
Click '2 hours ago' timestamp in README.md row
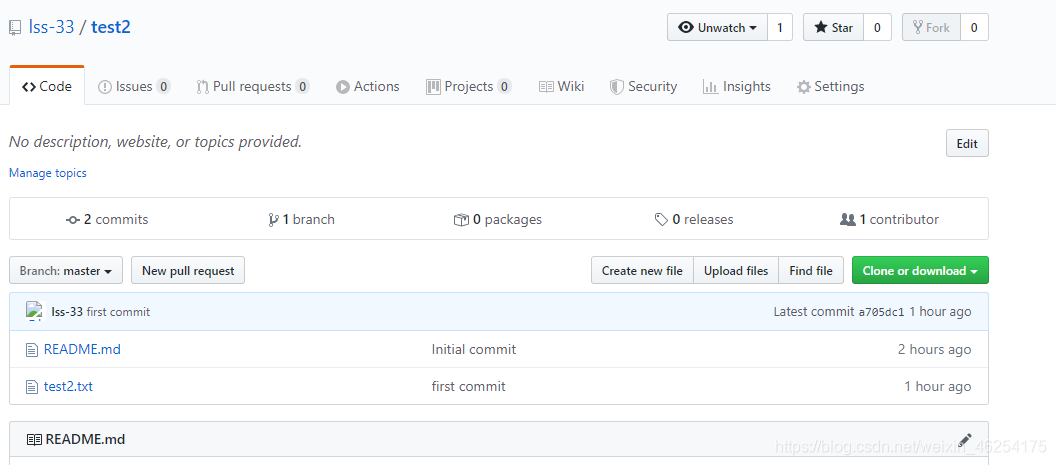pos(935,349)
